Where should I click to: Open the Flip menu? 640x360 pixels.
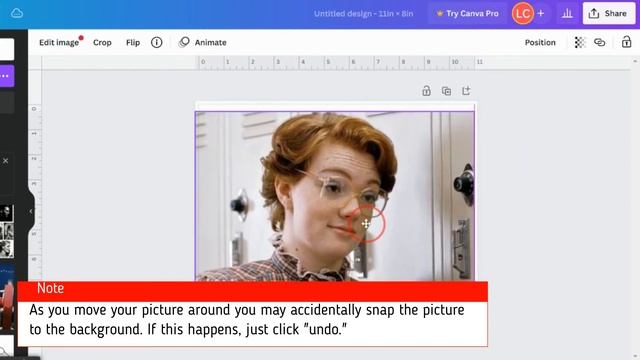pos(133,42)
